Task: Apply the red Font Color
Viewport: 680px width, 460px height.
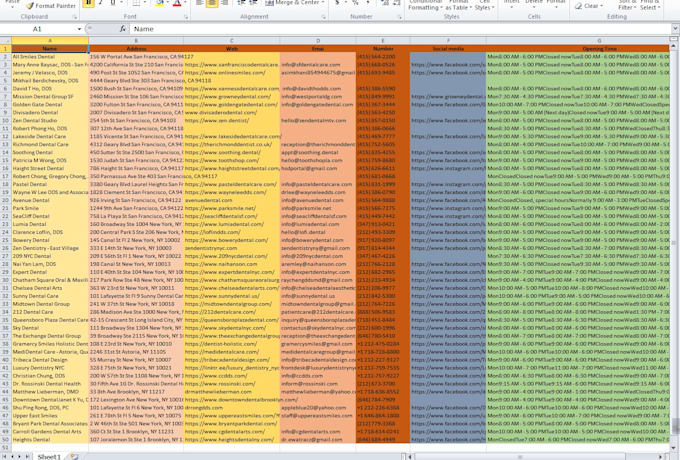Action: point(177,3)
